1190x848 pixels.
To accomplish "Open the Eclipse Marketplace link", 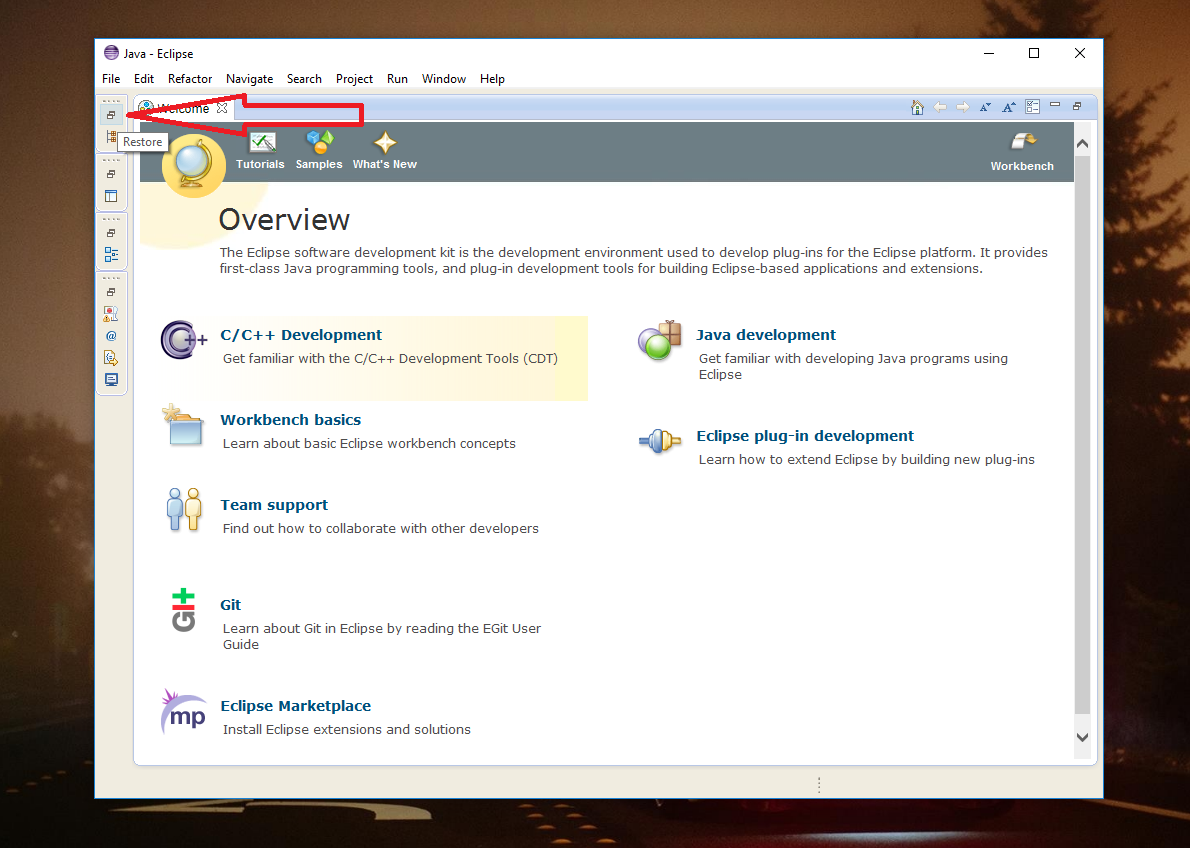I will point(295,706).
